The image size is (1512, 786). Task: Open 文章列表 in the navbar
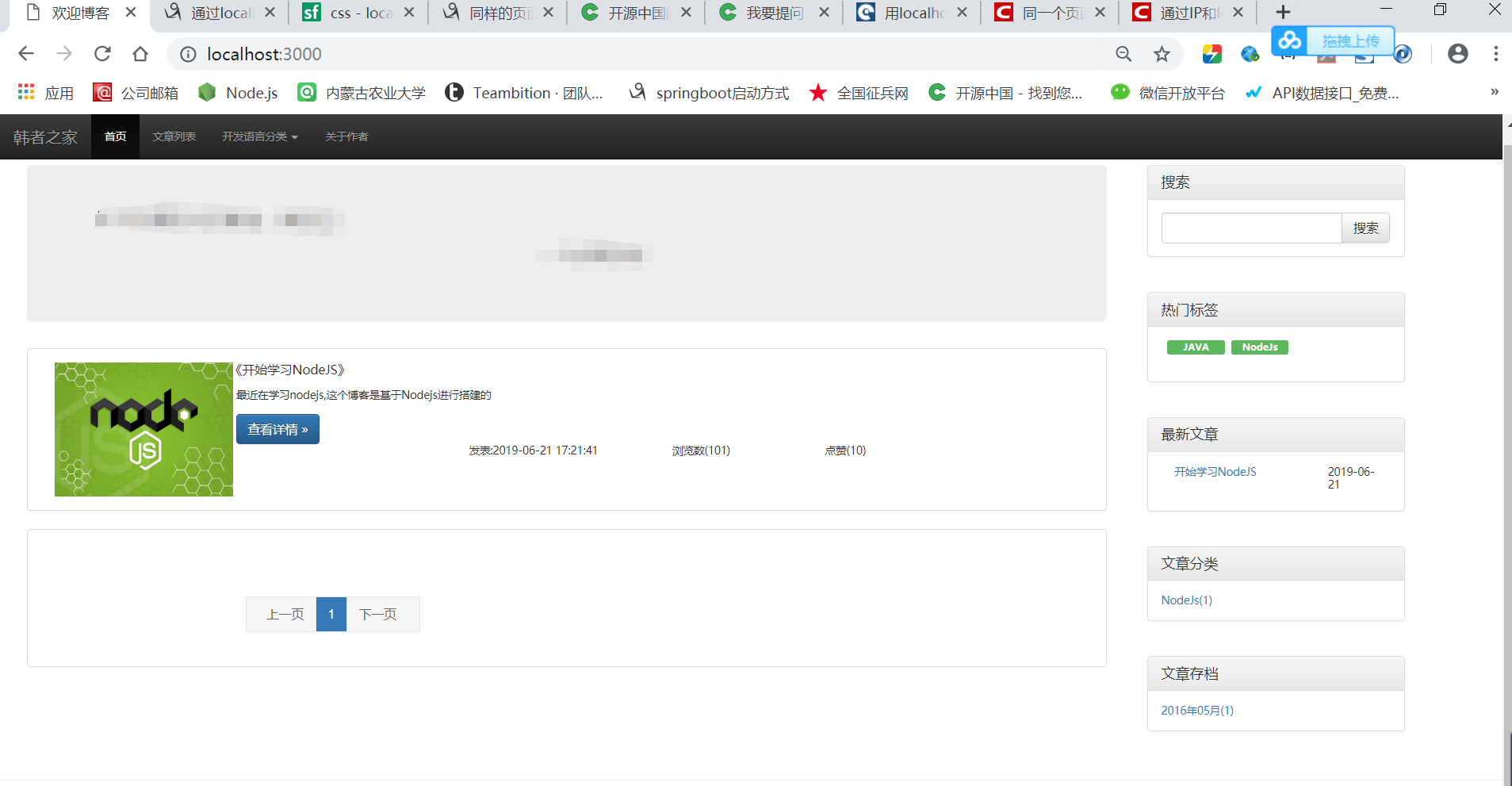coord(174,136)
